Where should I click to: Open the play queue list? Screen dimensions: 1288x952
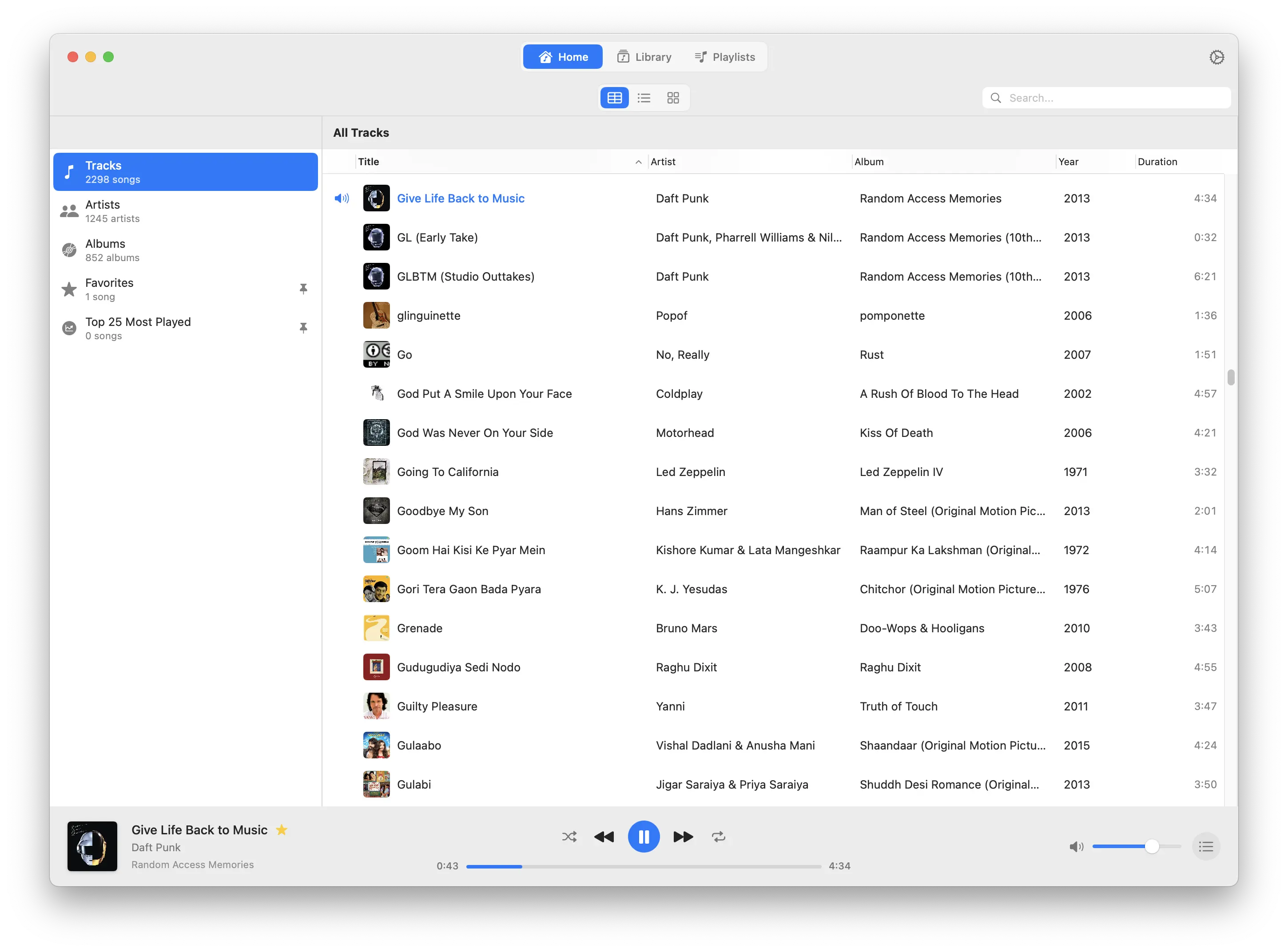tap(1205, 846)
